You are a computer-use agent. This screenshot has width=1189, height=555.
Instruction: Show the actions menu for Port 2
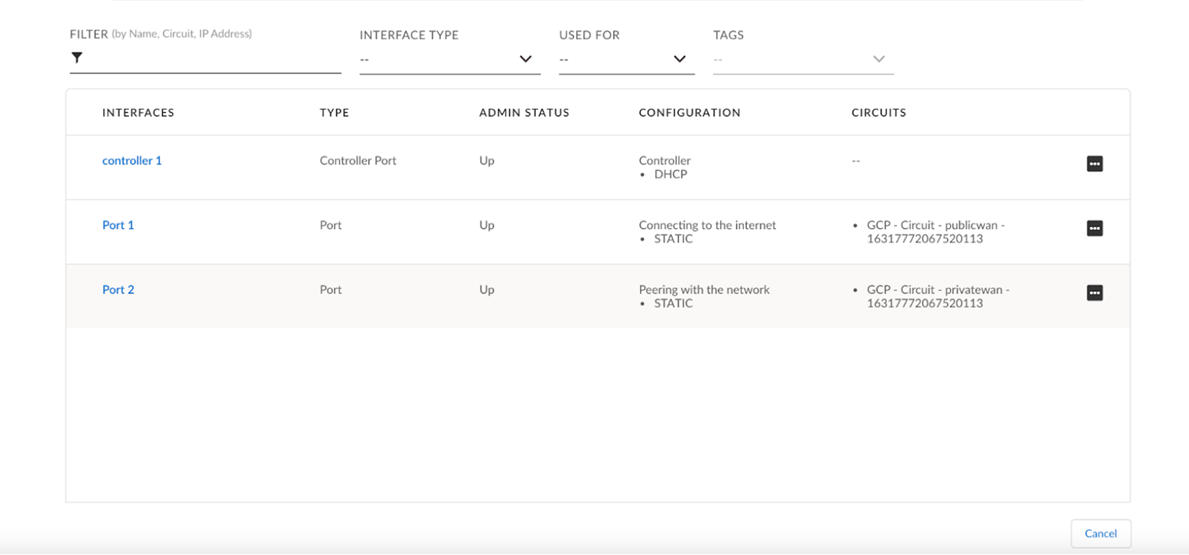click(1094, 293)
